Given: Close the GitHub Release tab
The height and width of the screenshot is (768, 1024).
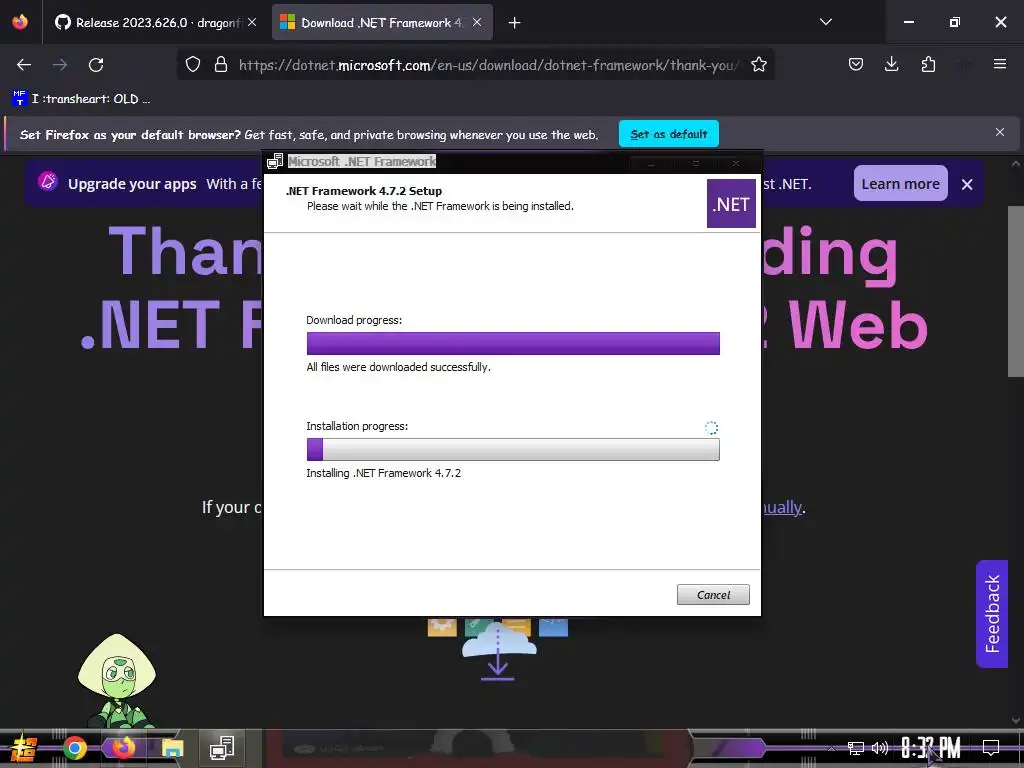Looking at the screenshot, I should click(x=252, y=22).
